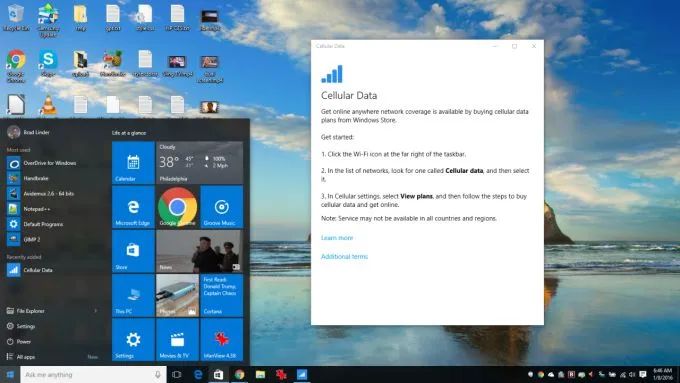The width and height of the screenshot is (680, 383).
Task: Click the Calendar tile in Start menu
Action: tap(133, 163)
